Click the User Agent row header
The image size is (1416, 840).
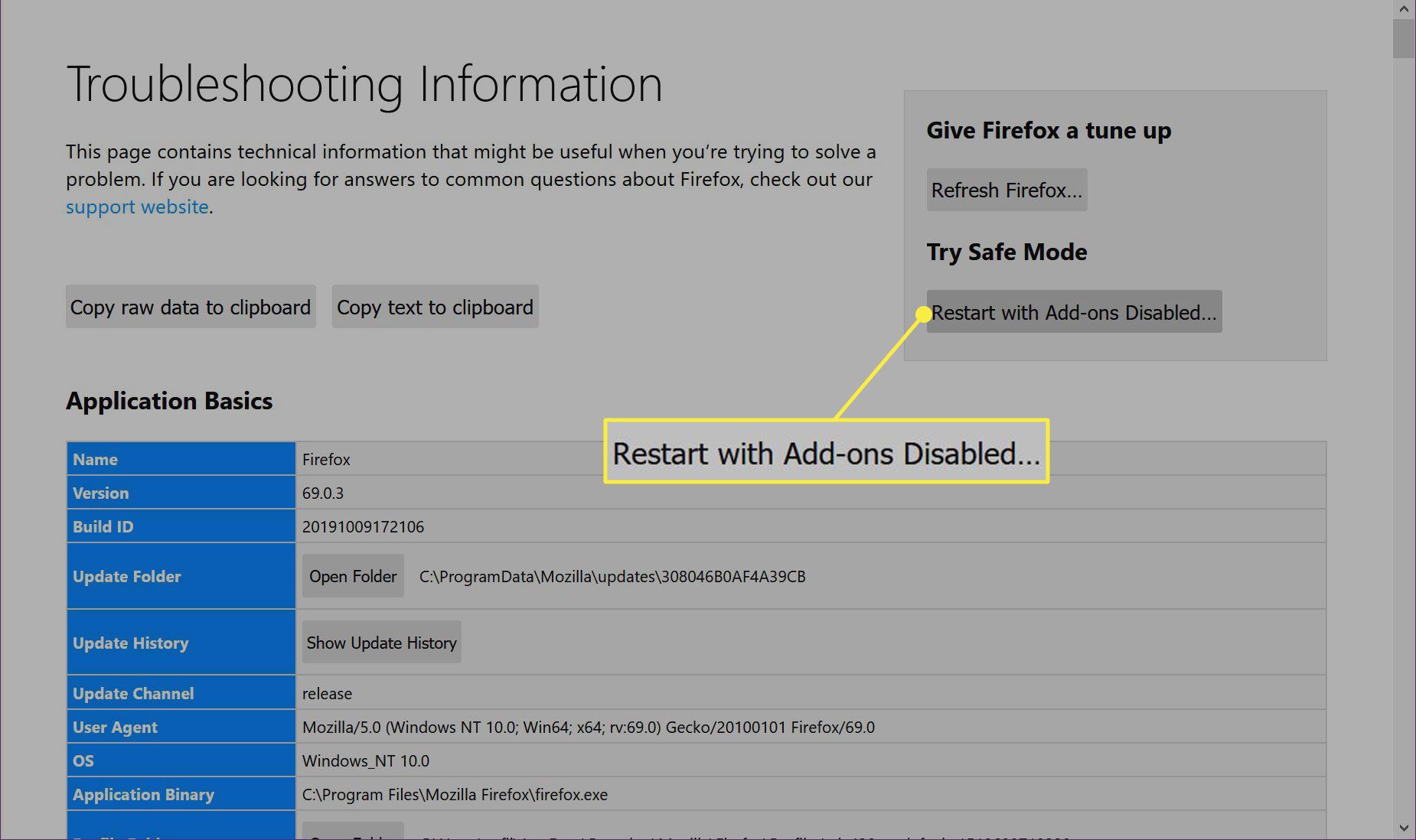[x=181, y=727]
